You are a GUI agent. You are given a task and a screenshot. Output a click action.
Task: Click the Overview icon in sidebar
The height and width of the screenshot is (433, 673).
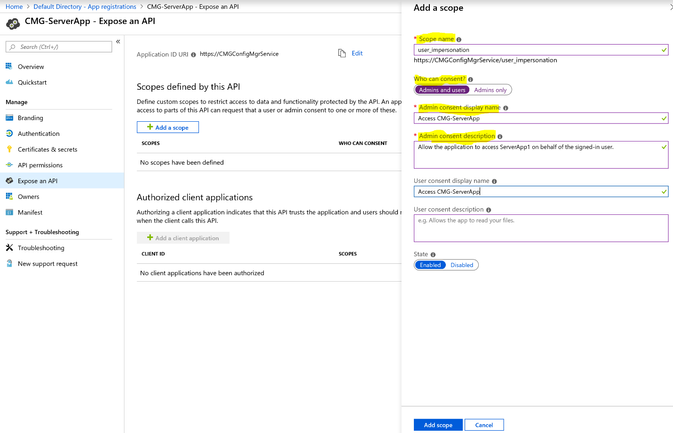9,66
